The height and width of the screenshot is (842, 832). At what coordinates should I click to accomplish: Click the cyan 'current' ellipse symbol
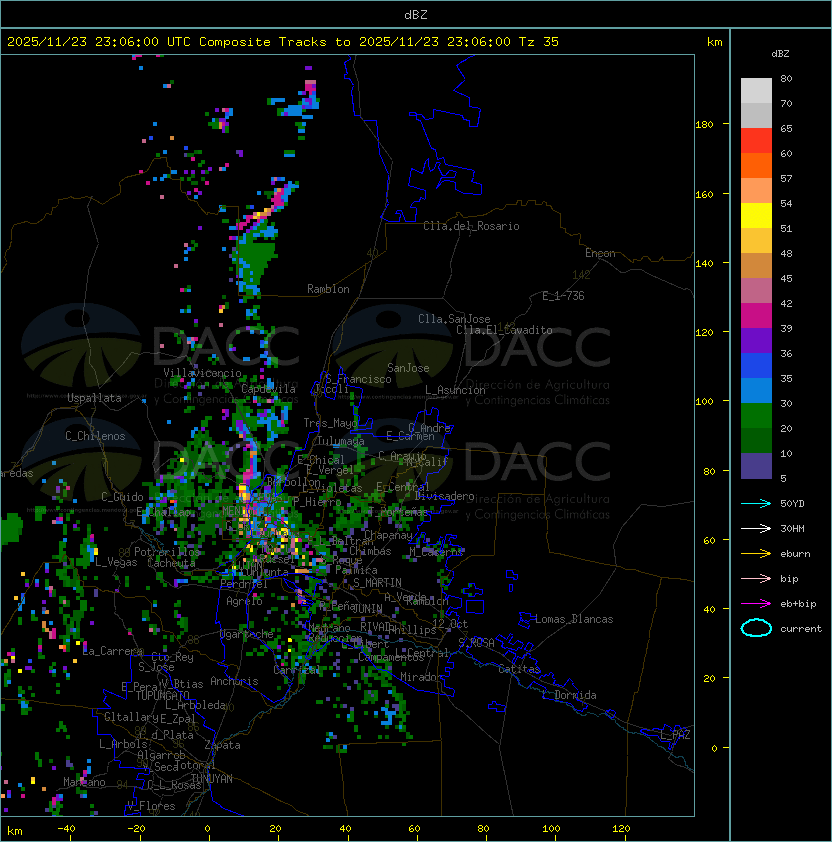(756, 628)
